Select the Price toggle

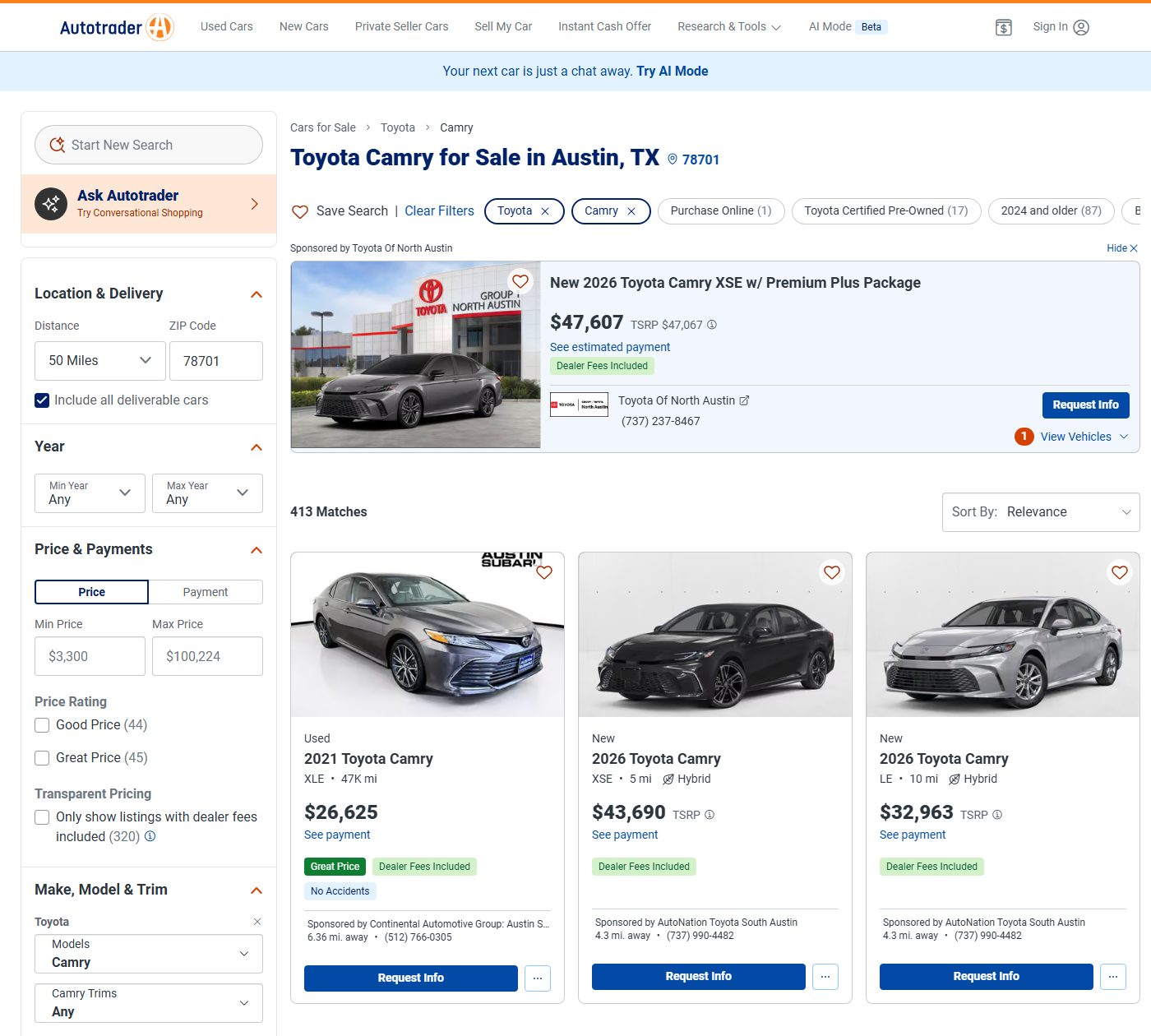(91, 592)
